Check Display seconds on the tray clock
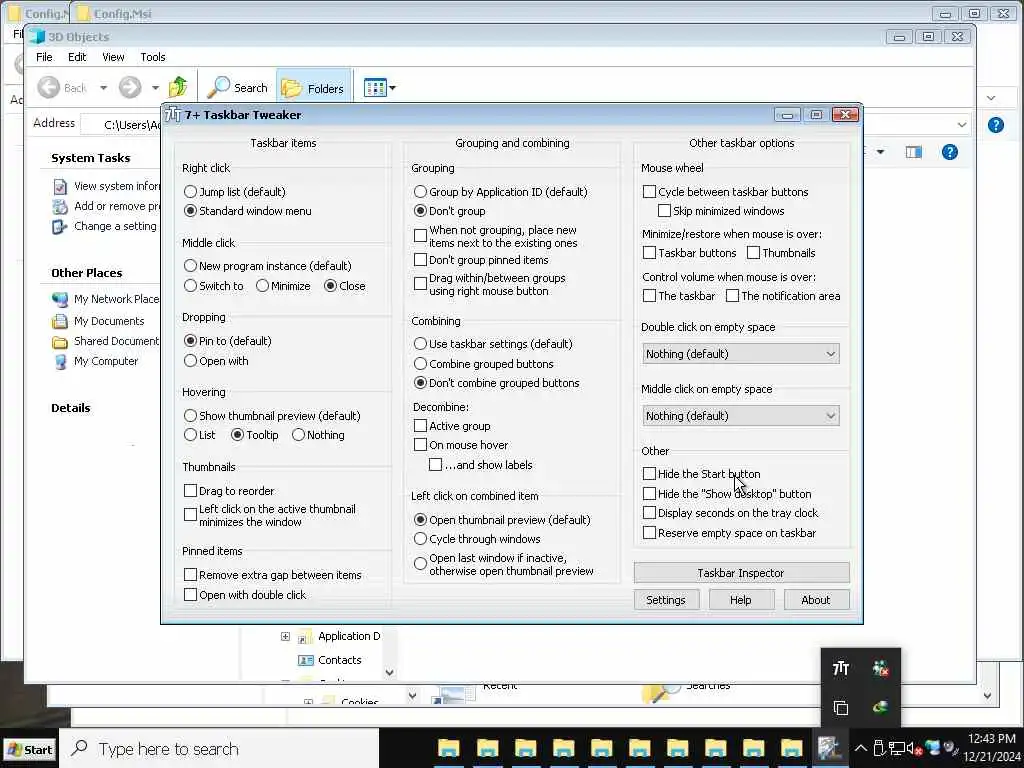The image size is (1024, 768). [x=649, y=513]
